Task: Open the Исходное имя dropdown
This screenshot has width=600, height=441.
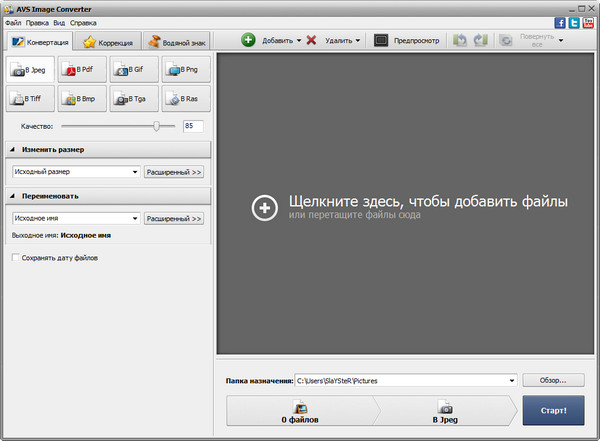Action: pyautogui.click(x=75, y=218)
